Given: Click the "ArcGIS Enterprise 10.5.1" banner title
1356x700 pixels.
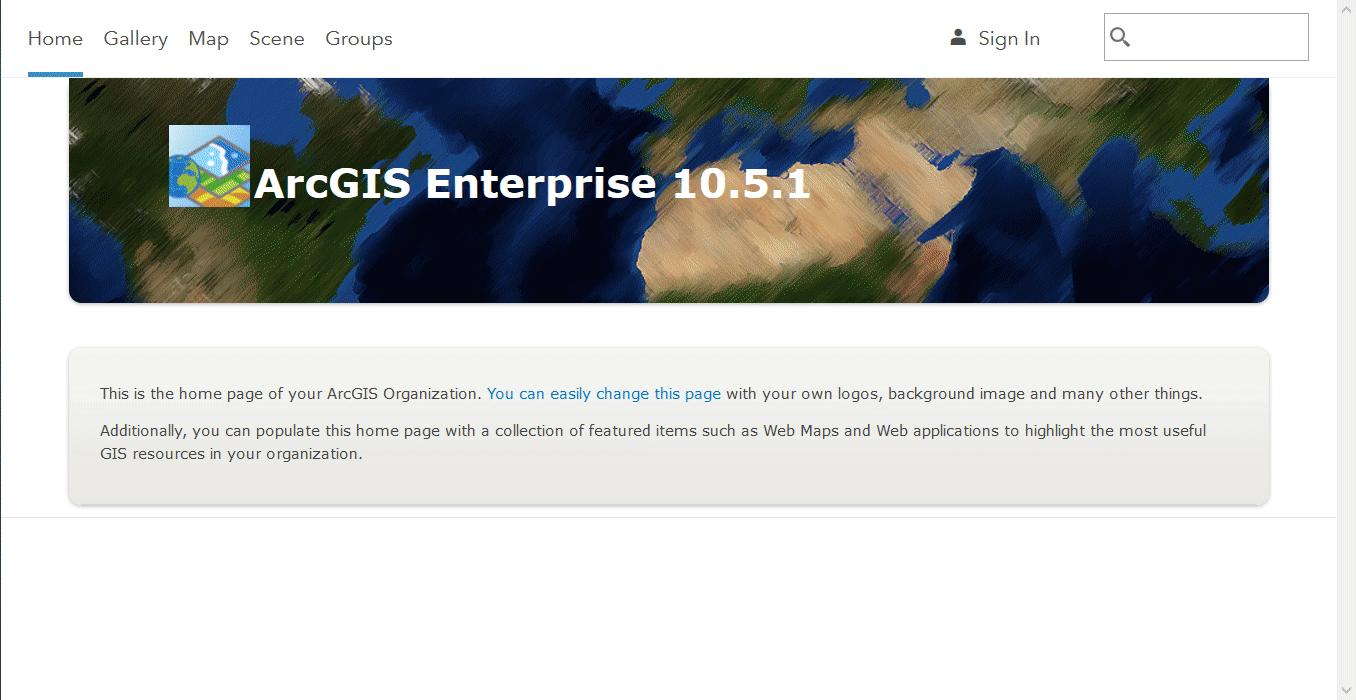Looking at the screenshot, I should [x=532, y=184].
